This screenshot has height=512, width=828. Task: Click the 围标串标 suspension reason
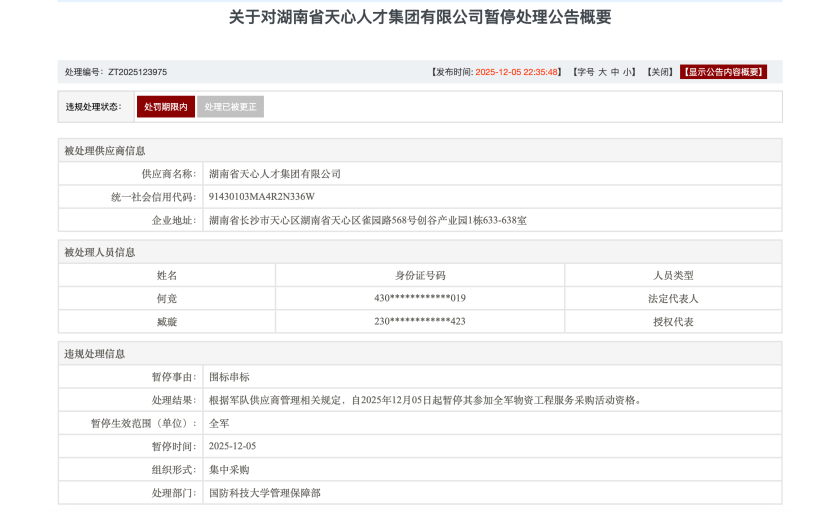pos(229,377)
